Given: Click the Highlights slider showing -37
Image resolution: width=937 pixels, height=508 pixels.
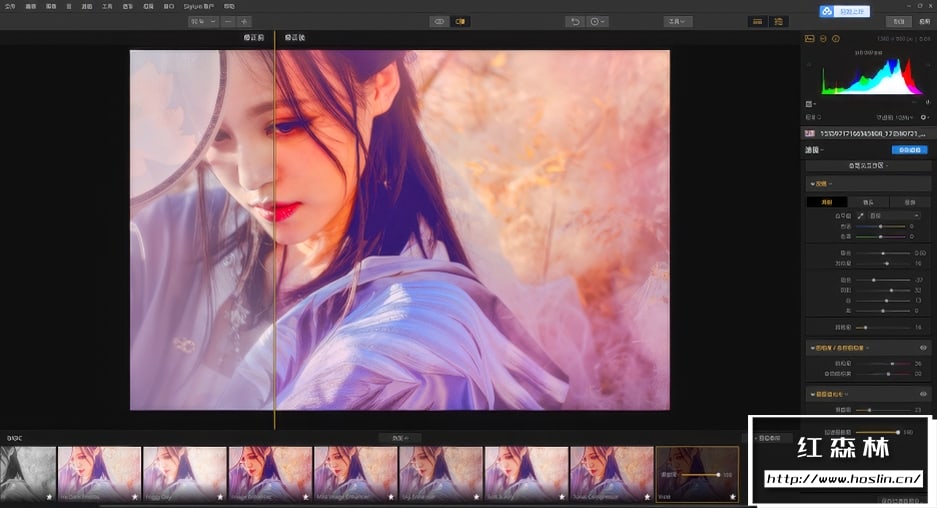Looking at the screenshot, I should tap(883, 280).
